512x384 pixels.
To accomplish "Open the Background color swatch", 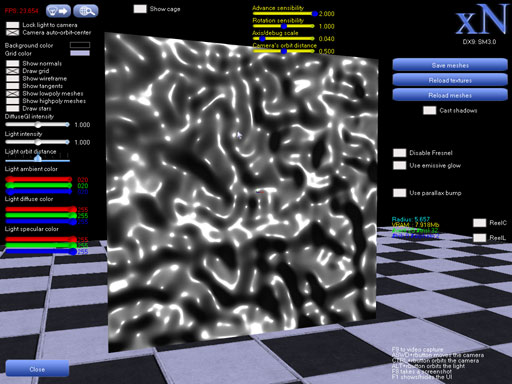I will [80, 45].
